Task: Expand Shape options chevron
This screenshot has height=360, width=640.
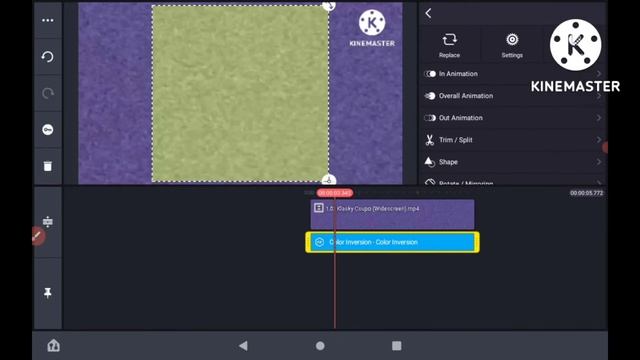Action: click(x=599, y=162)
